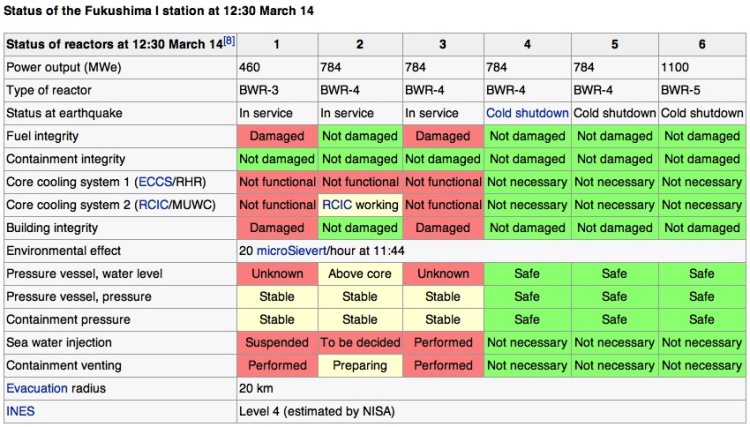Click 'Not functional' ECCS cell for reactor 2
Screen dimensions: 750x427
tap(360, 182)
